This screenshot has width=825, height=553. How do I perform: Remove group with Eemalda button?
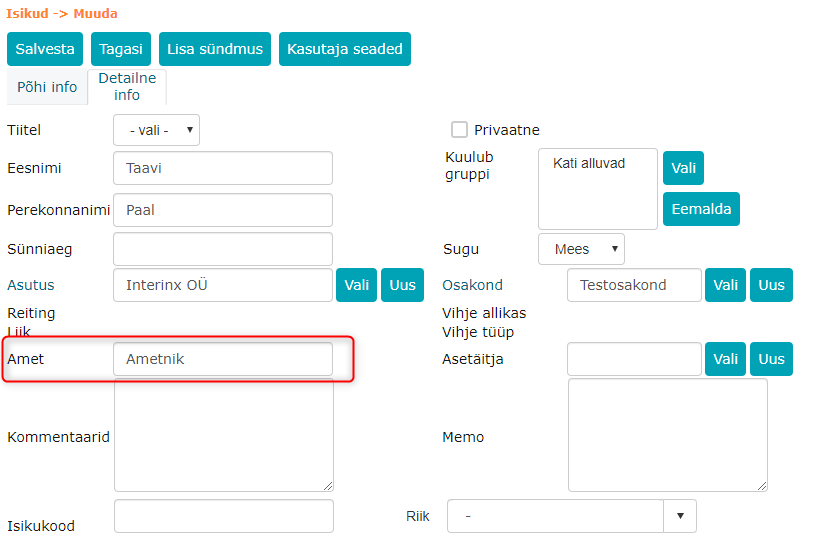click(x=701, y=209)
